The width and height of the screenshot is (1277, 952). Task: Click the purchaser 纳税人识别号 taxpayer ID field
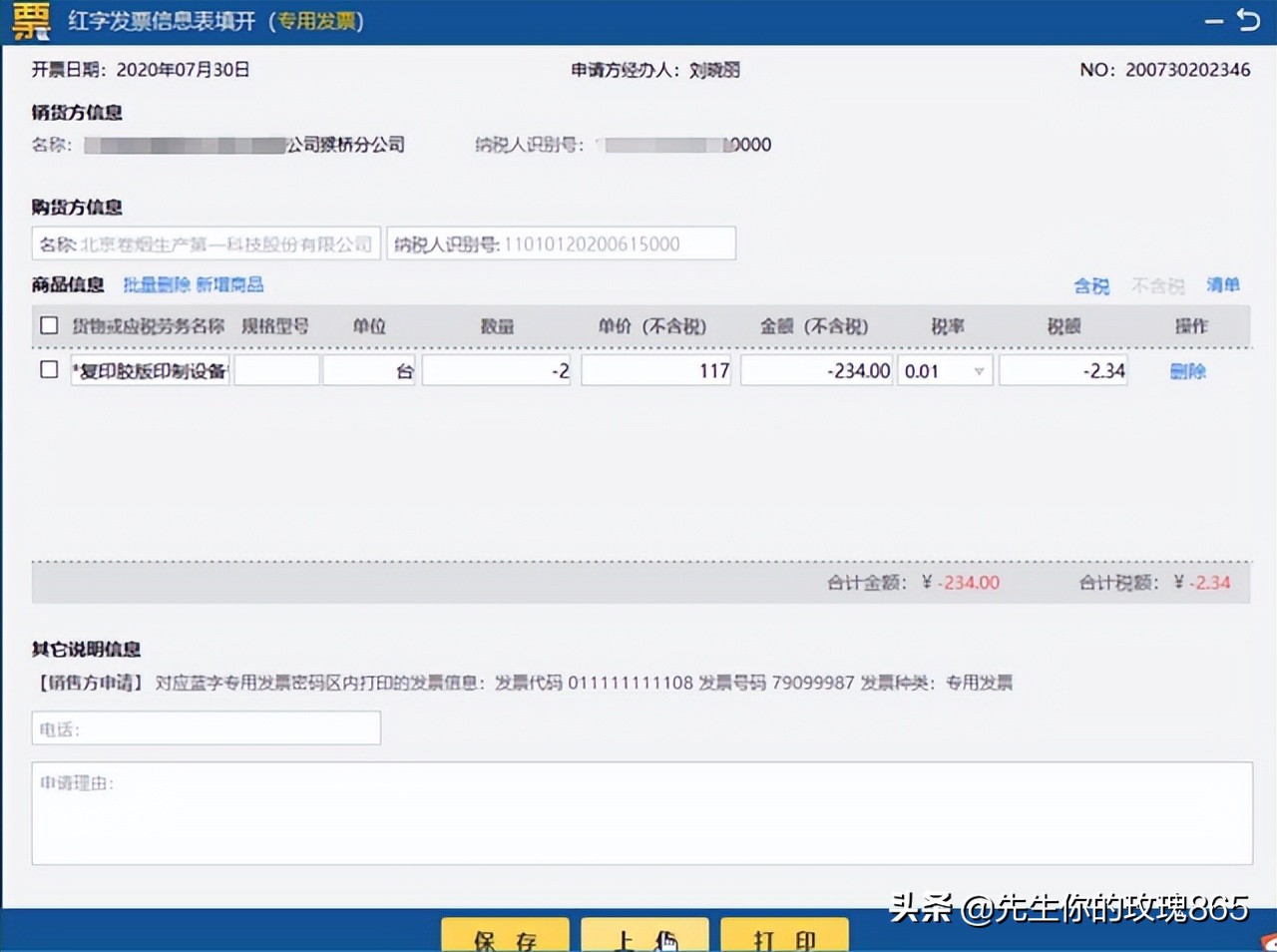point(563,242)
